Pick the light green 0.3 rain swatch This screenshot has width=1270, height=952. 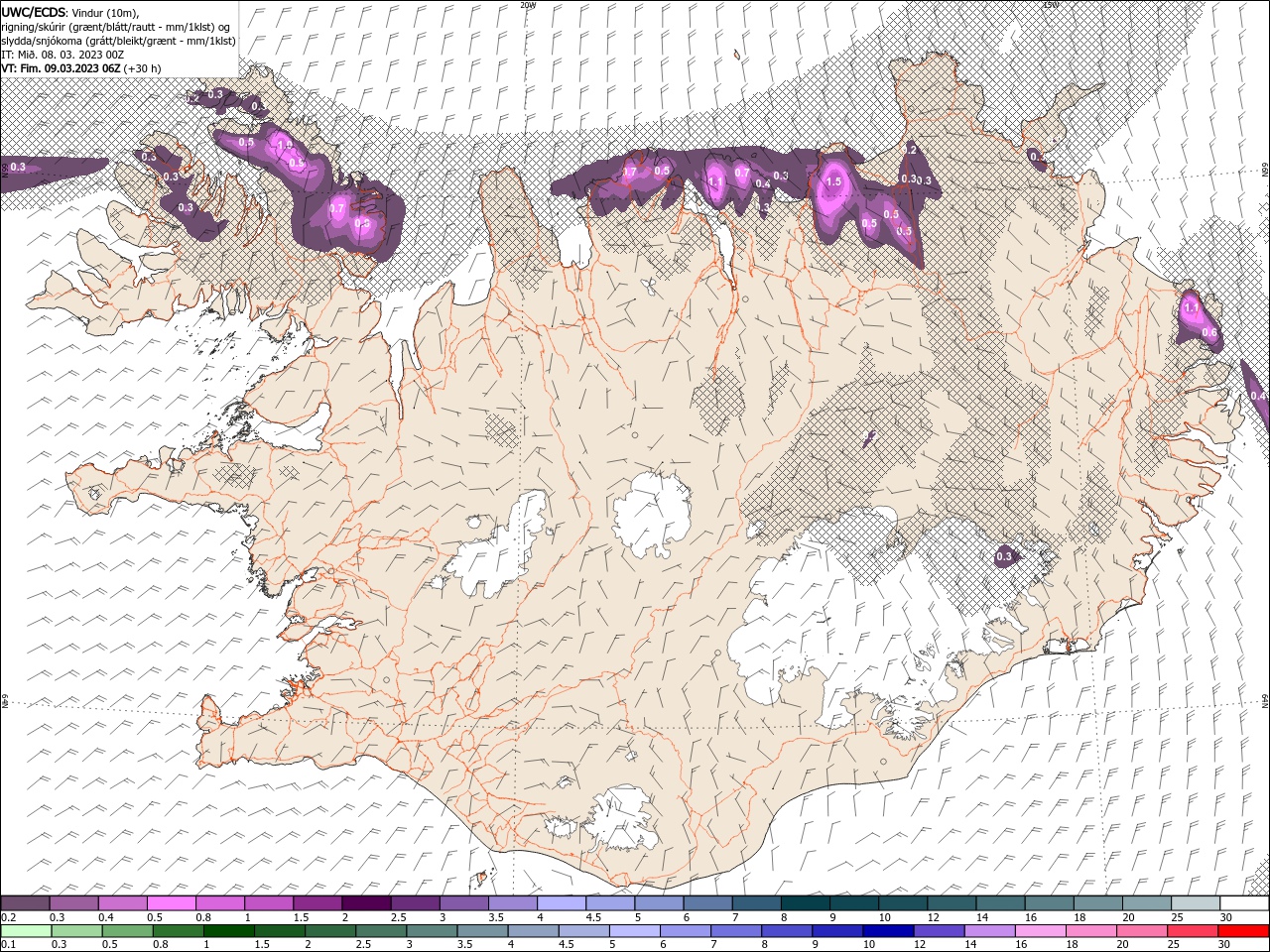tap(76, 931)
